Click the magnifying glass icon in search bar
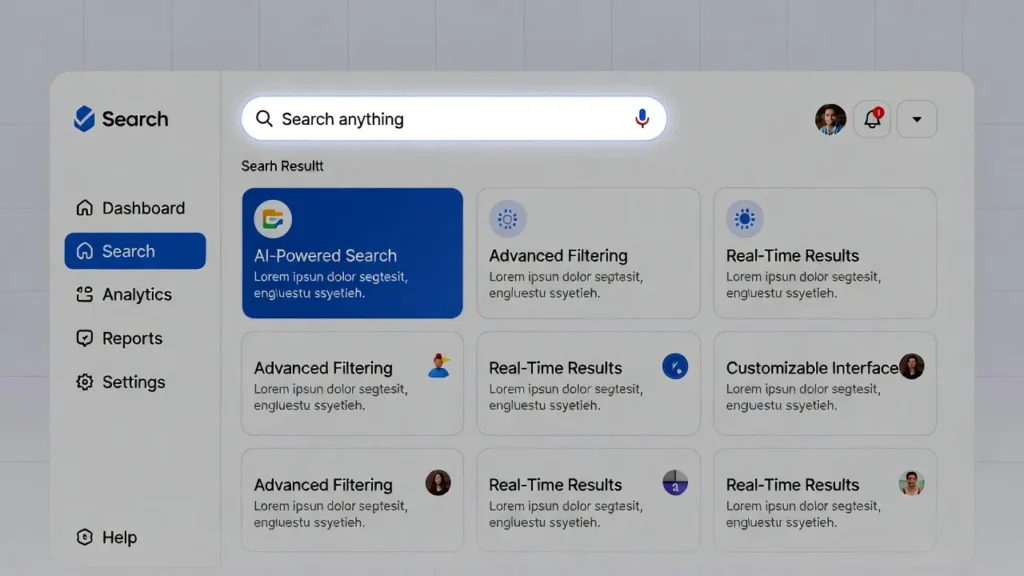This screenshot has width=1024, height=576. (264, 119)
